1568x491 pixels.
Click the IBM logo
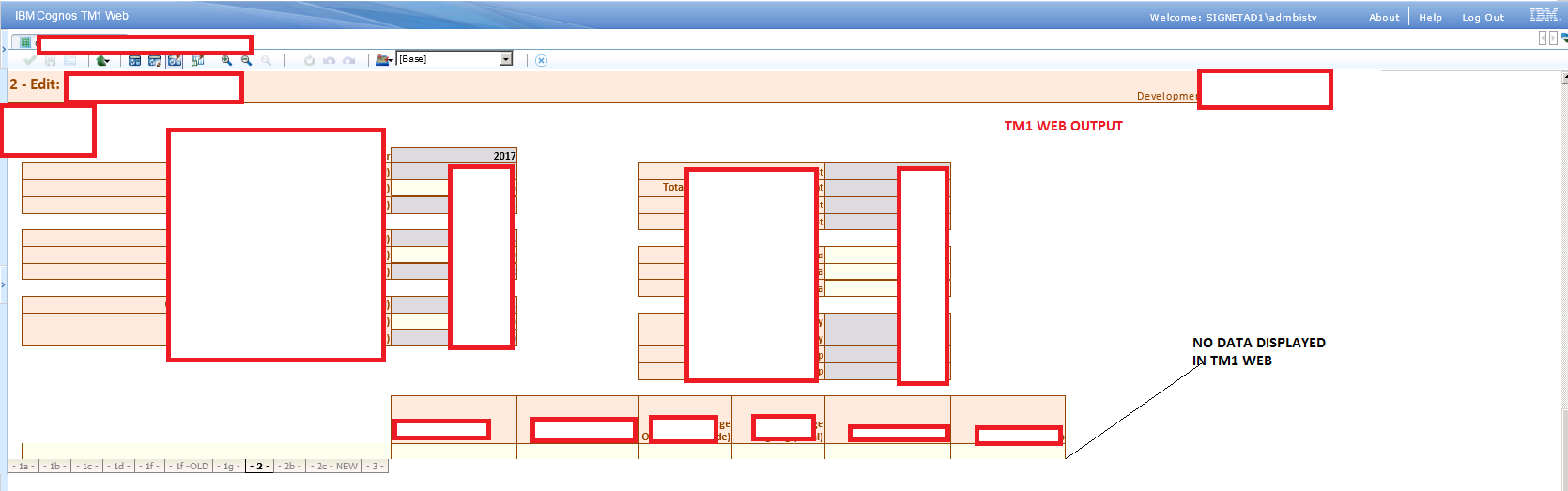pyautogui.click(x=1544, y=15)
